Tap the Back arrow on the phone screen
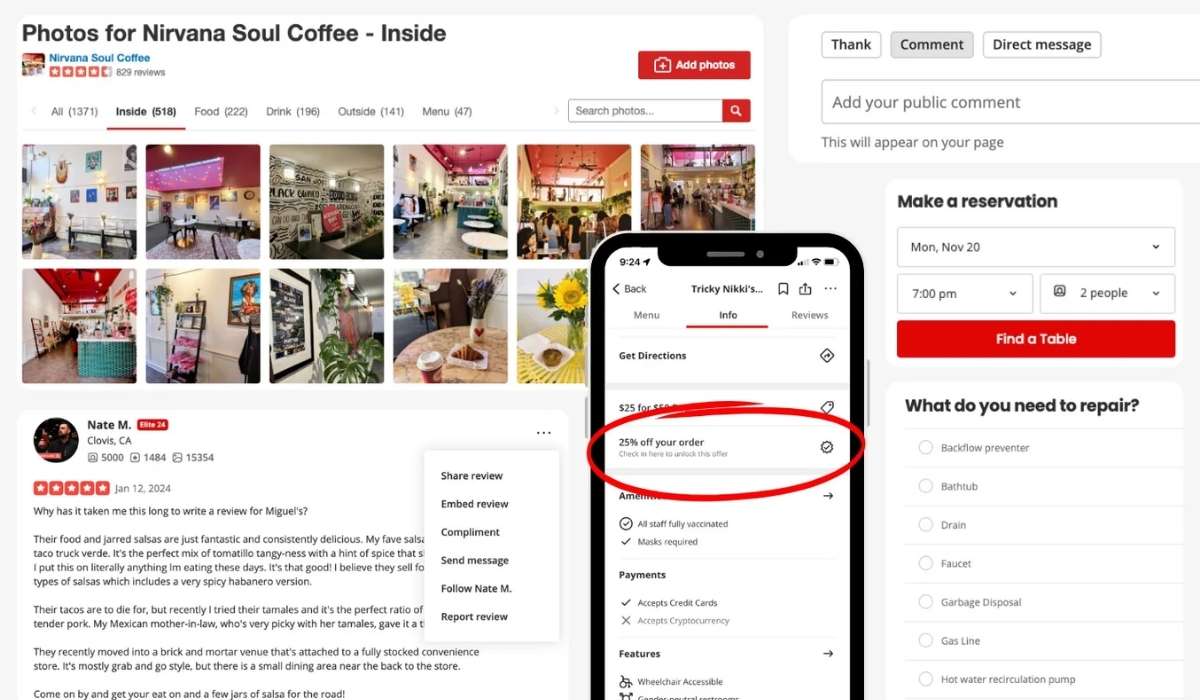 [x=630, y=289]
